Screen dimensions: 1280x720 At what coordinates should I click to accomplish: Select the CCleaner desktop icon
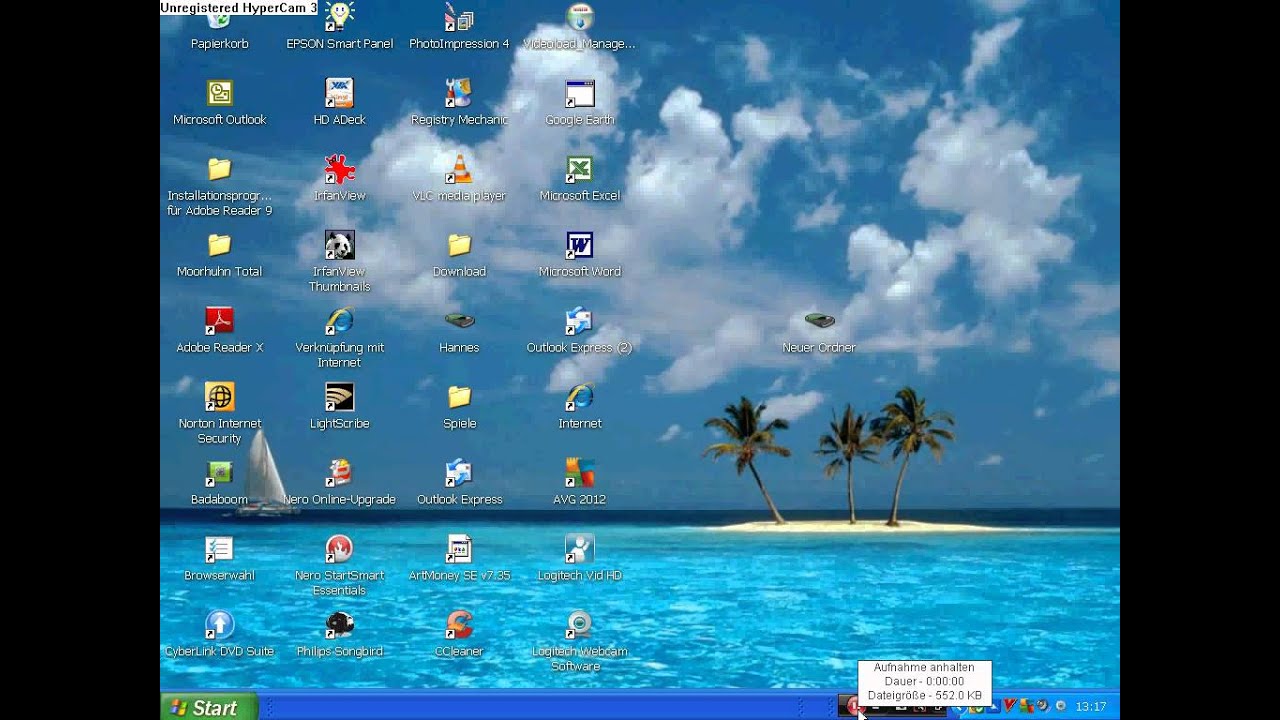(459, 625)
